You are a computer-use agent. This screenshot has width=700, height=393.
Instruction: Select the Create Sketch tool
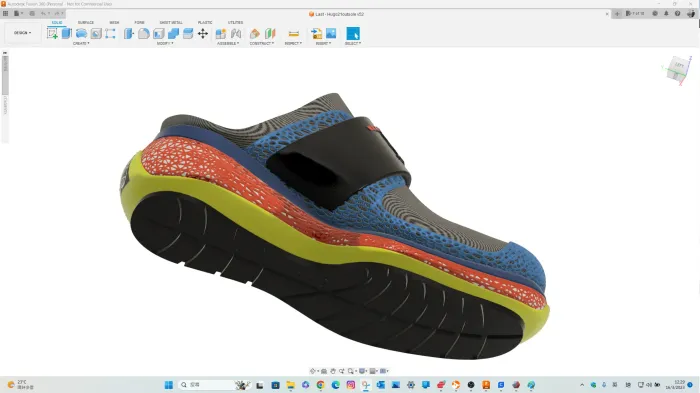coord(52,33)
